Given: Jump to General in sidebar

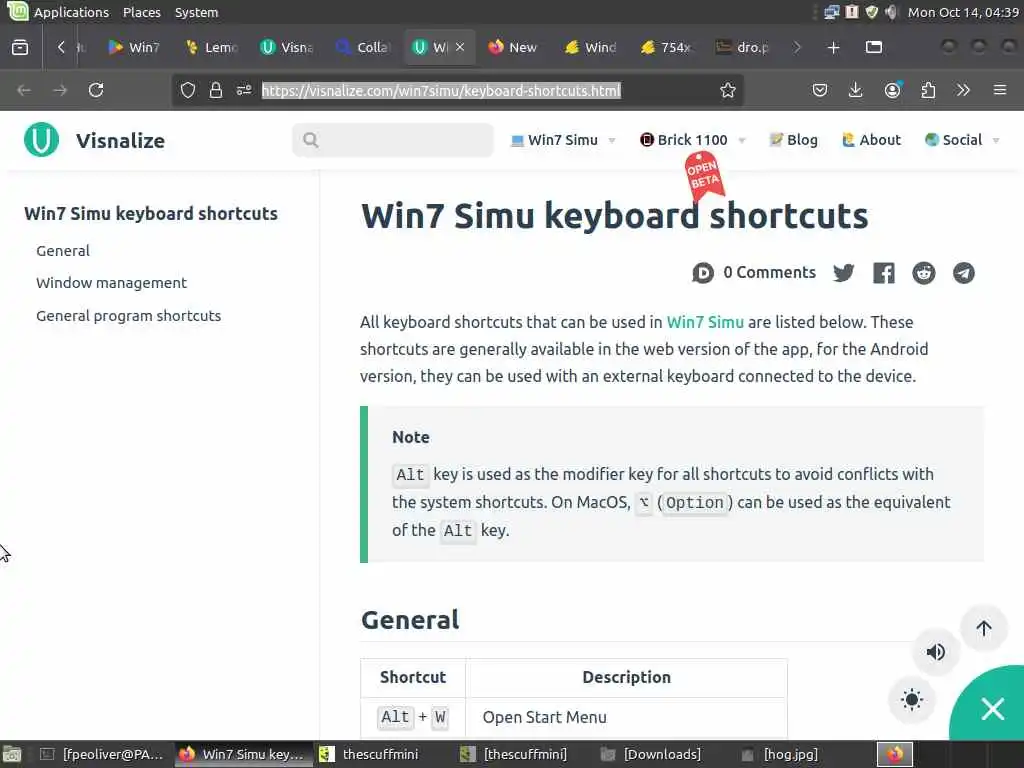Looking at the screenshot, I should [63, 251].
